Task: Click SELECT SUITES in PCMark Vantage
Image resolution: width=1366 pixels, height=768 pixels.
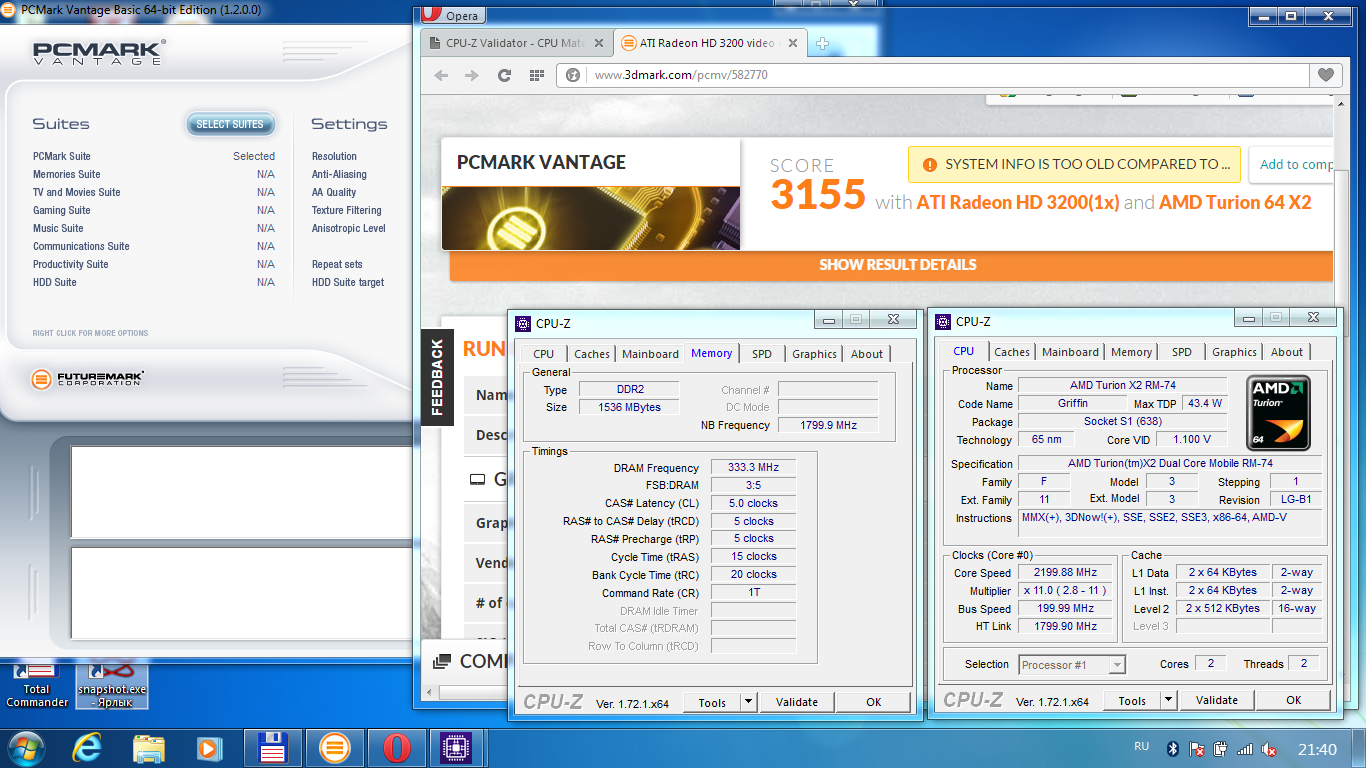Action: (230, 124)
